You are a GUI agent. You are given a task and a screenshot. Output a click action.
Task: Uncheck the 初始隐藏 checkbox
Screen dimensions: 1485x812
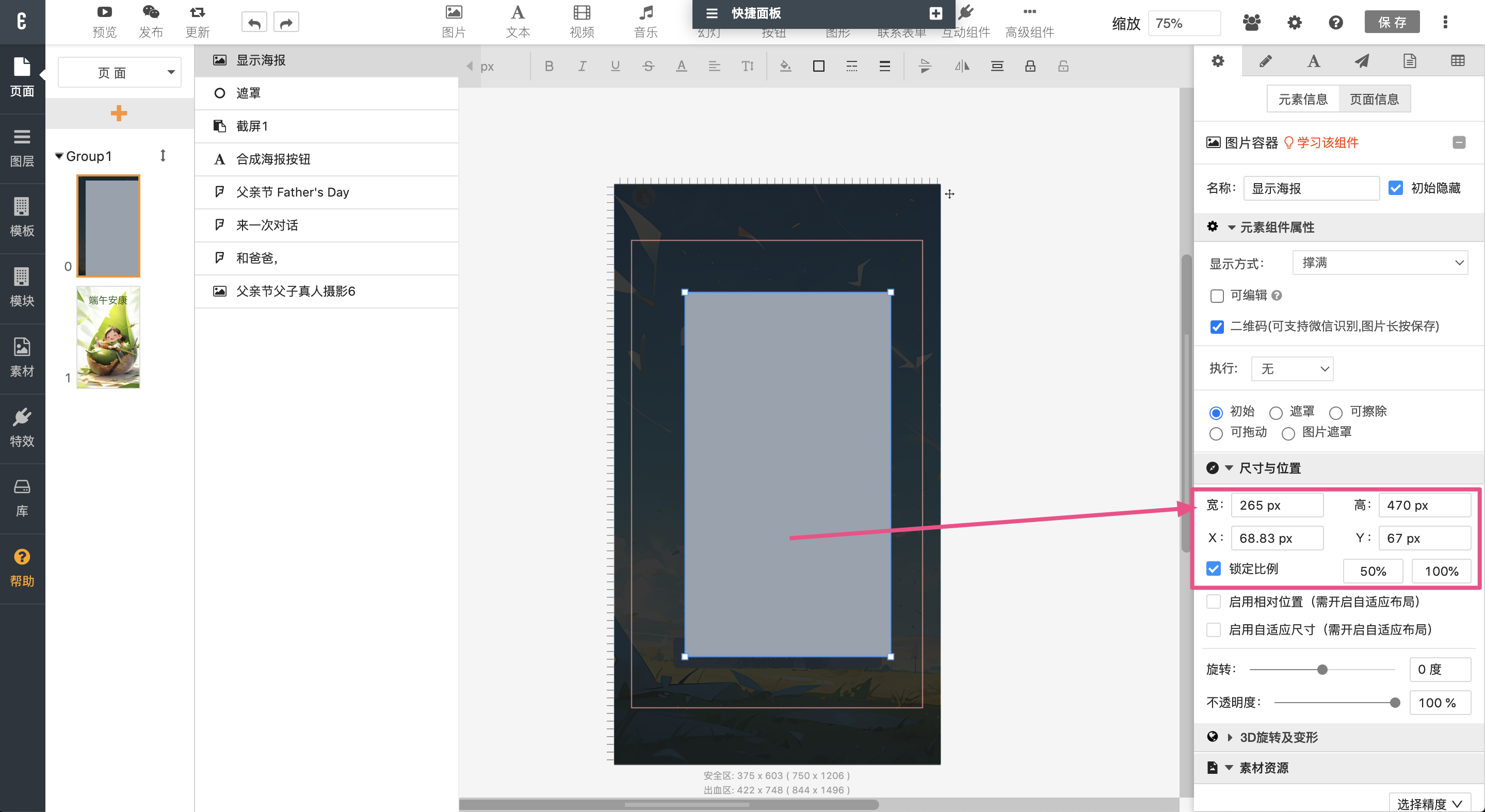click(1396, 188)
